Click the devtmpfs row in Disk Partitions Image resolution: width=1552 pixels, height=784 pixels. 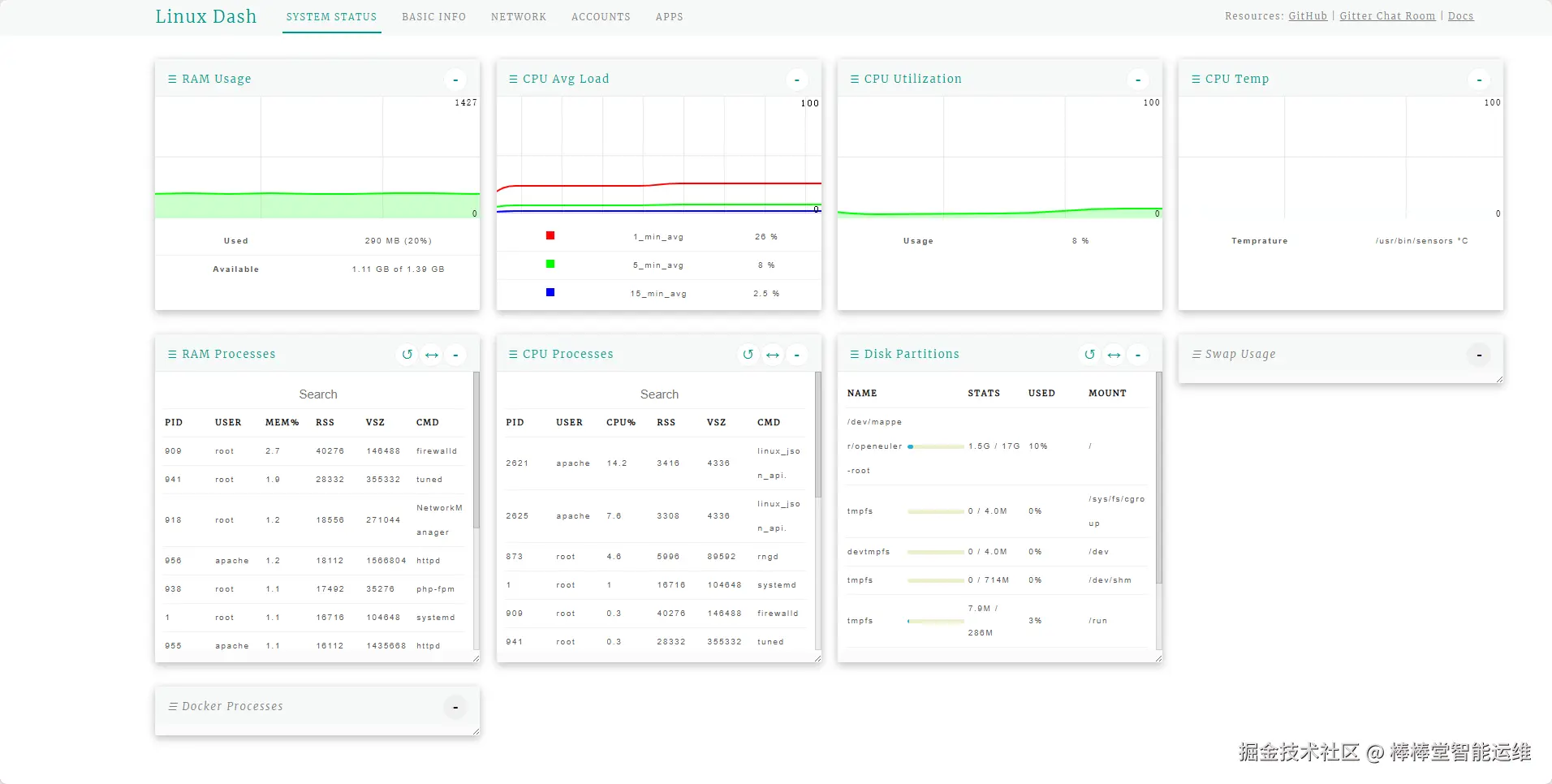pos(997,552)
